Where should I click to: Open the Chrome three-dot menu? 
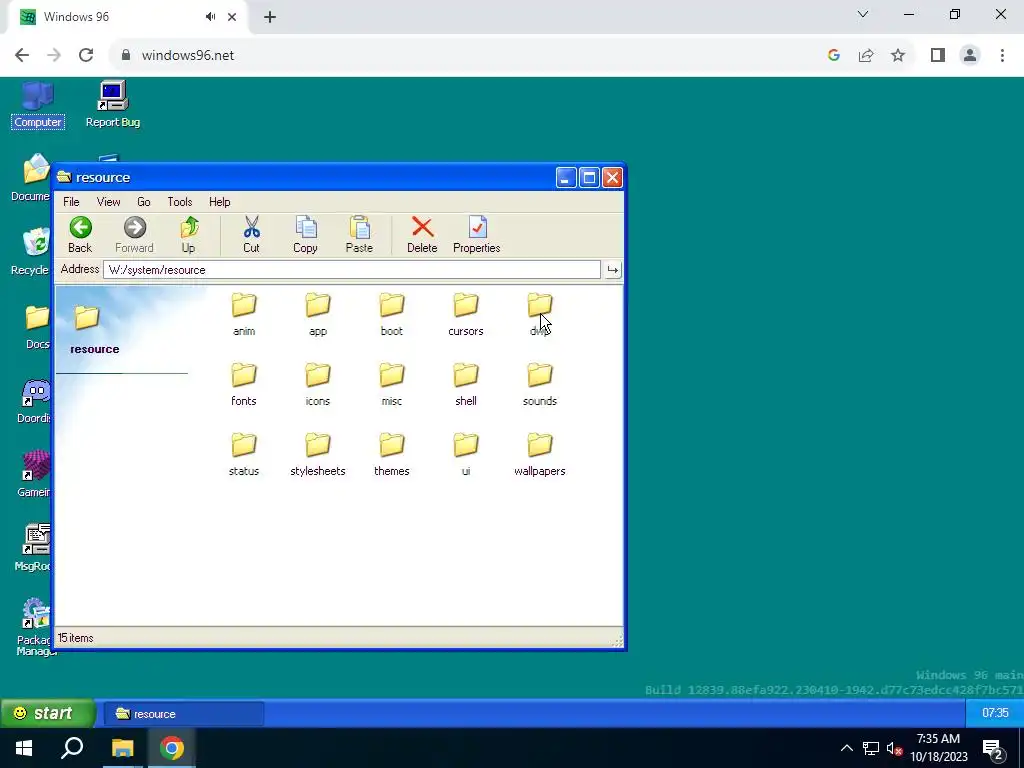tap(1002, 56)
